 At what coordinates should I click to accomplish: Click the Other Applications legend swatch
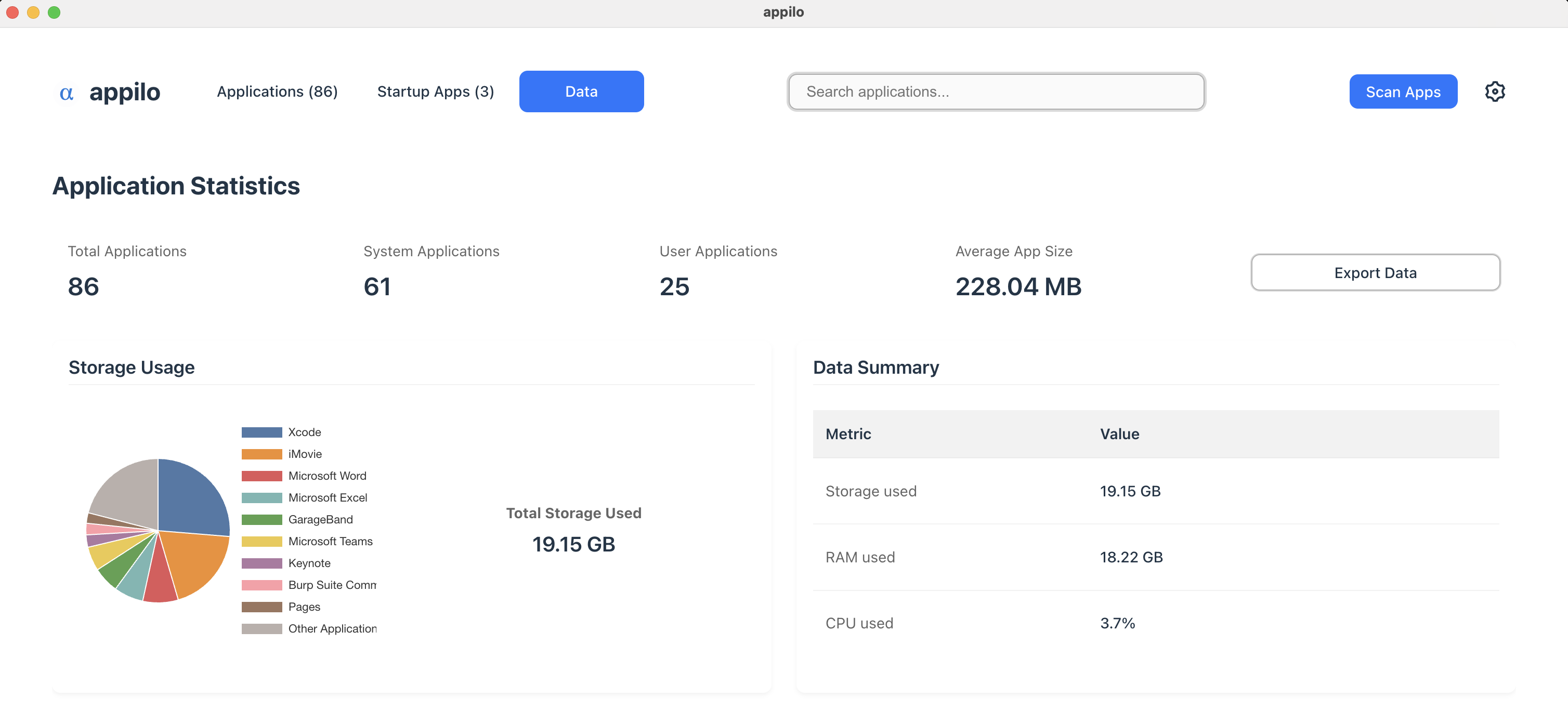[x=262, y=629]
